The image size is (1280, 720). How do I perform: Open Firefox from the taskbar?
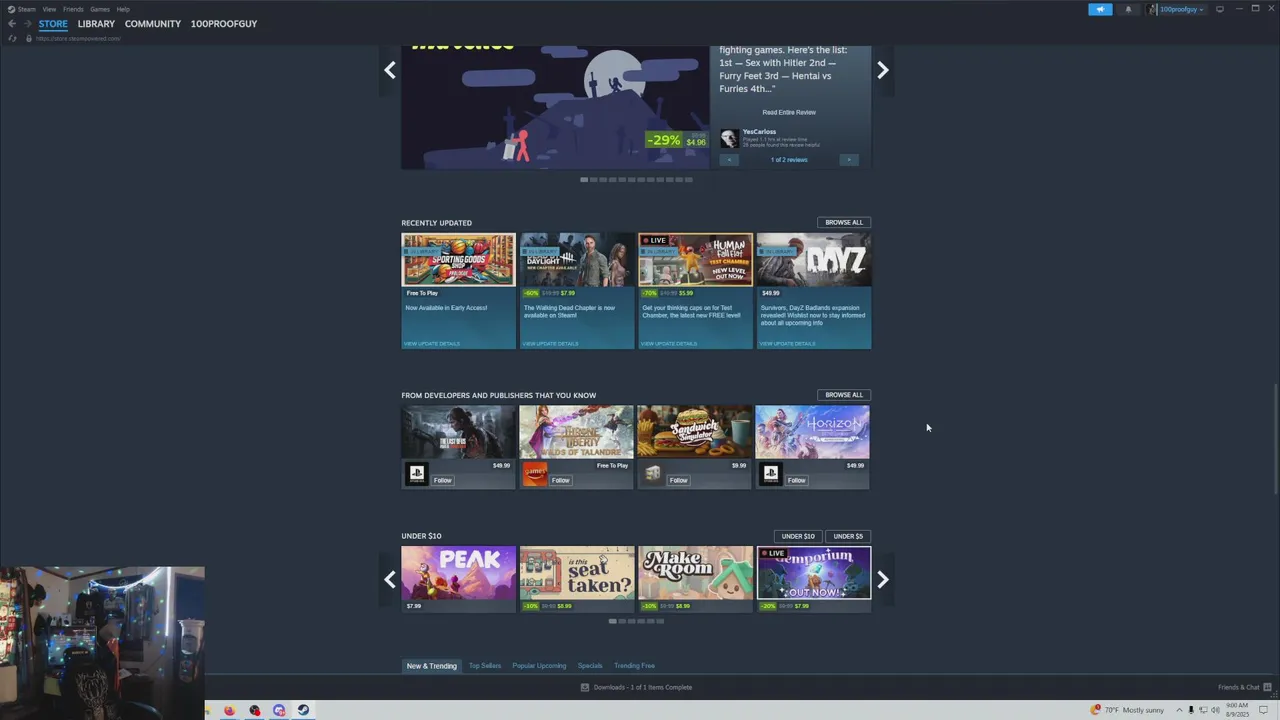229,710
